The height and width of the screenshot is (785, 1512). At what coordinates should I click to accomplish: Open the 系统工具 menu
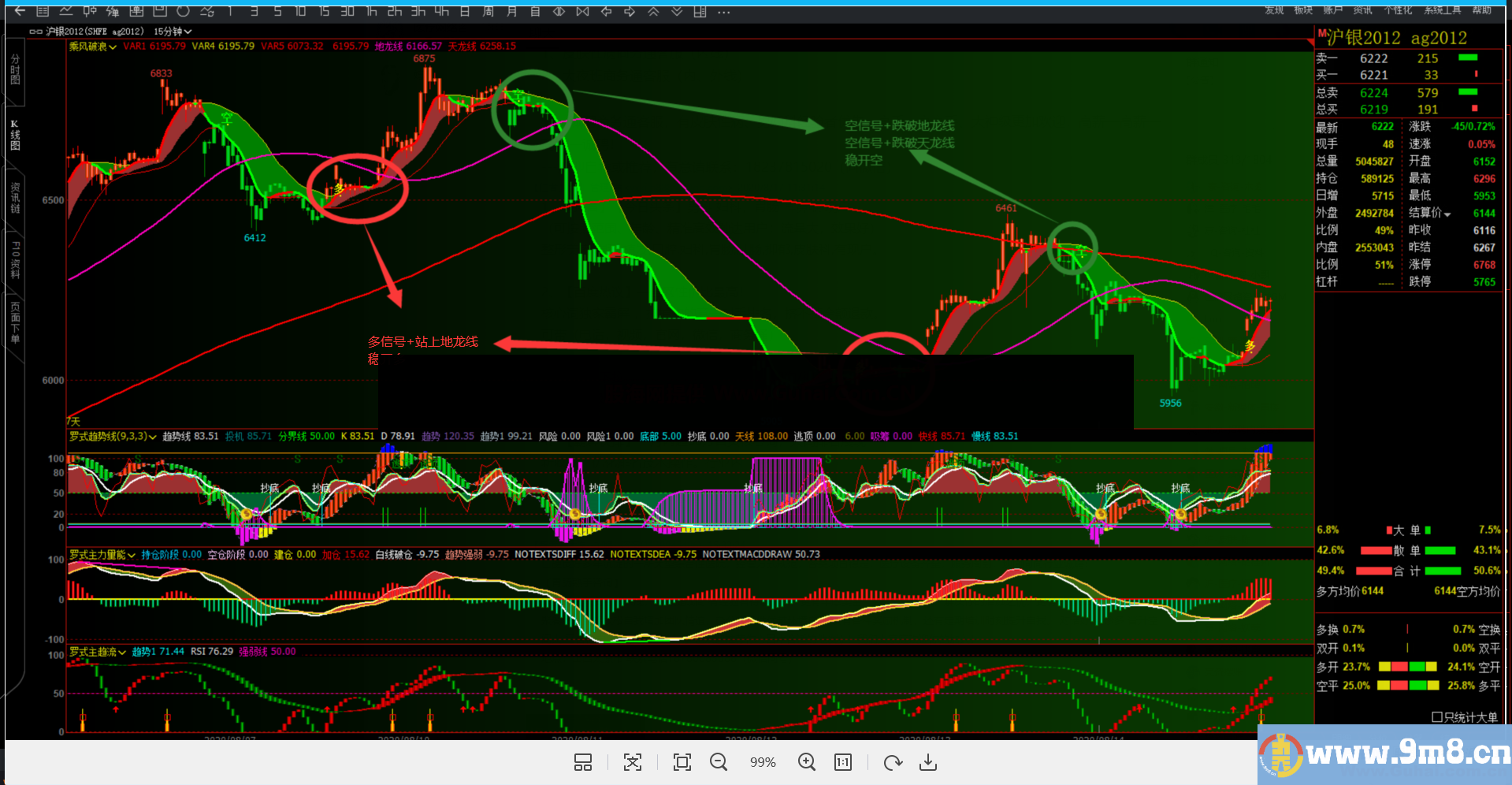(1442, 9)
